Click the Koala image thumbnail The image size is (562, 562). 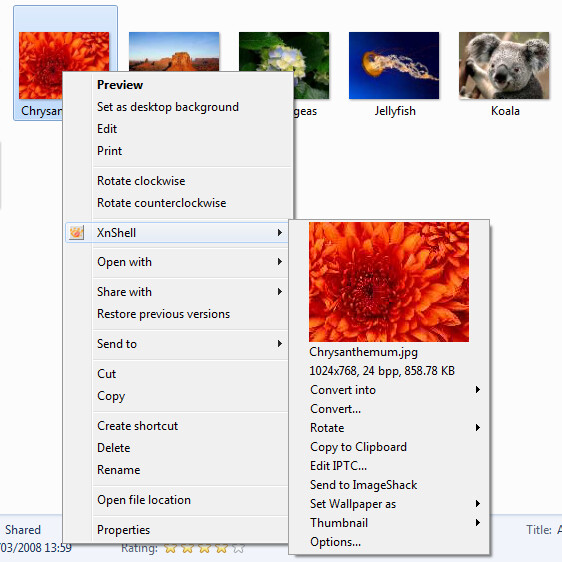tap(504, 65)
